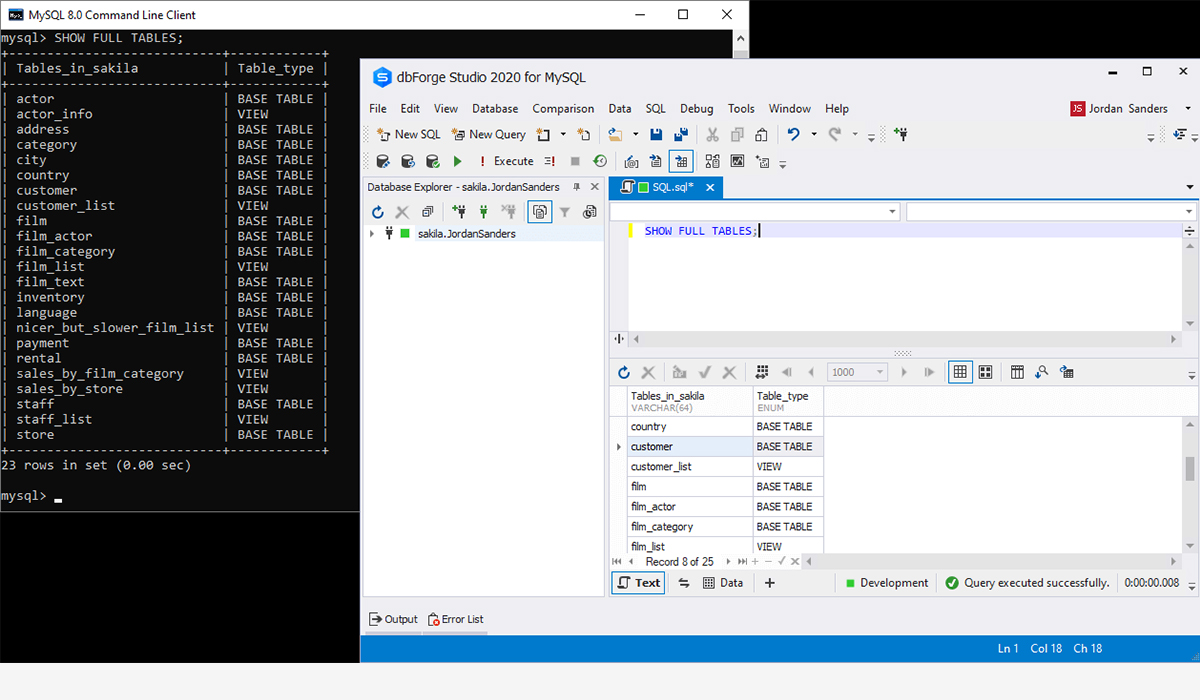The image size is (1200, 700).
Task: Go to the next record in navigator
Action: point(728,562)
